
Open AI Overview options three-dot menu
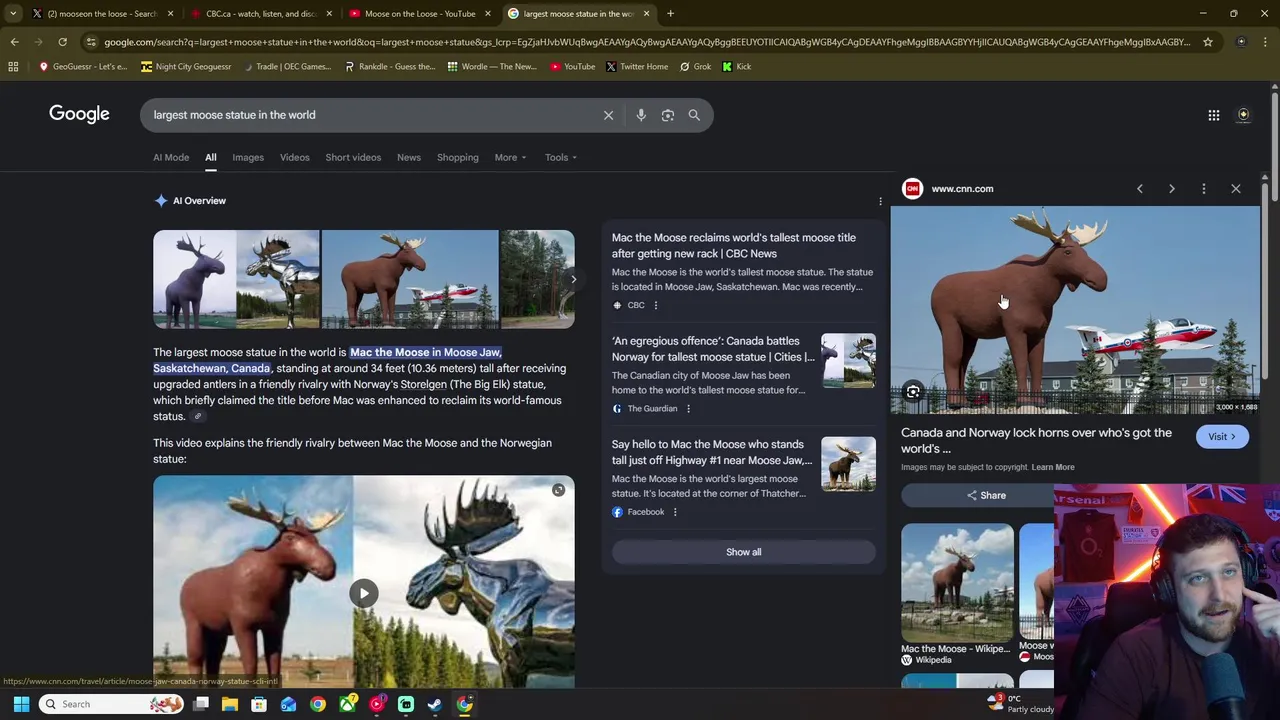pos(880,201)
